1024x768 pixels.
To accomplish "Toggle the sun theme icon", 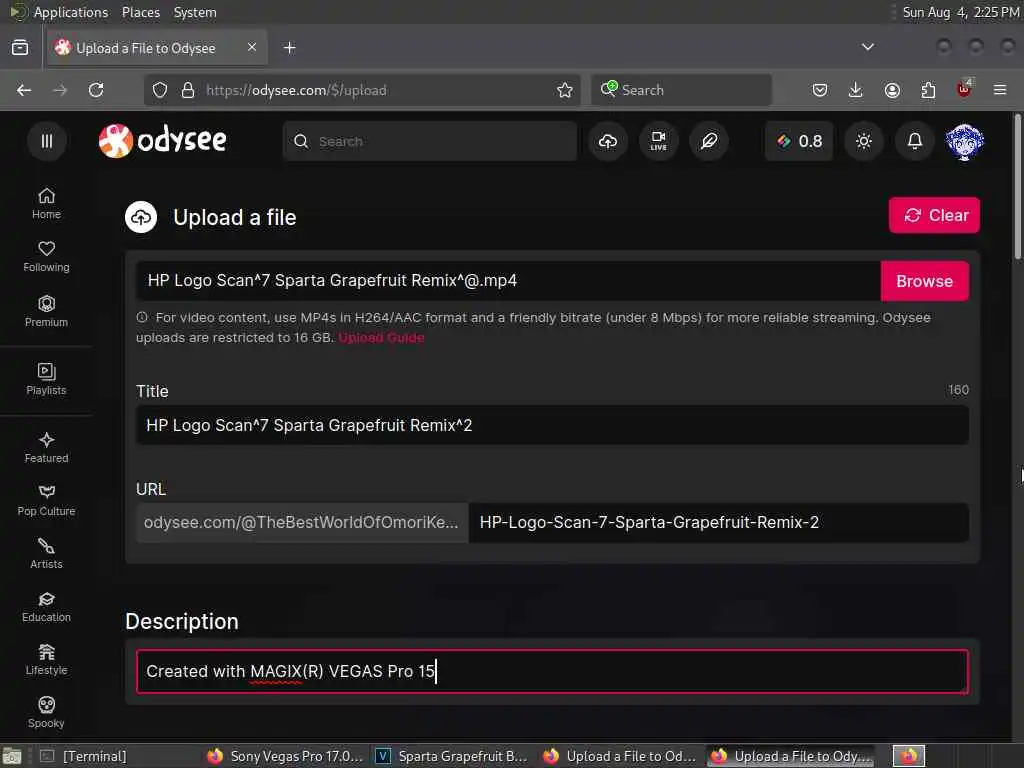I will pyautogui.click(x=863, y=141).
